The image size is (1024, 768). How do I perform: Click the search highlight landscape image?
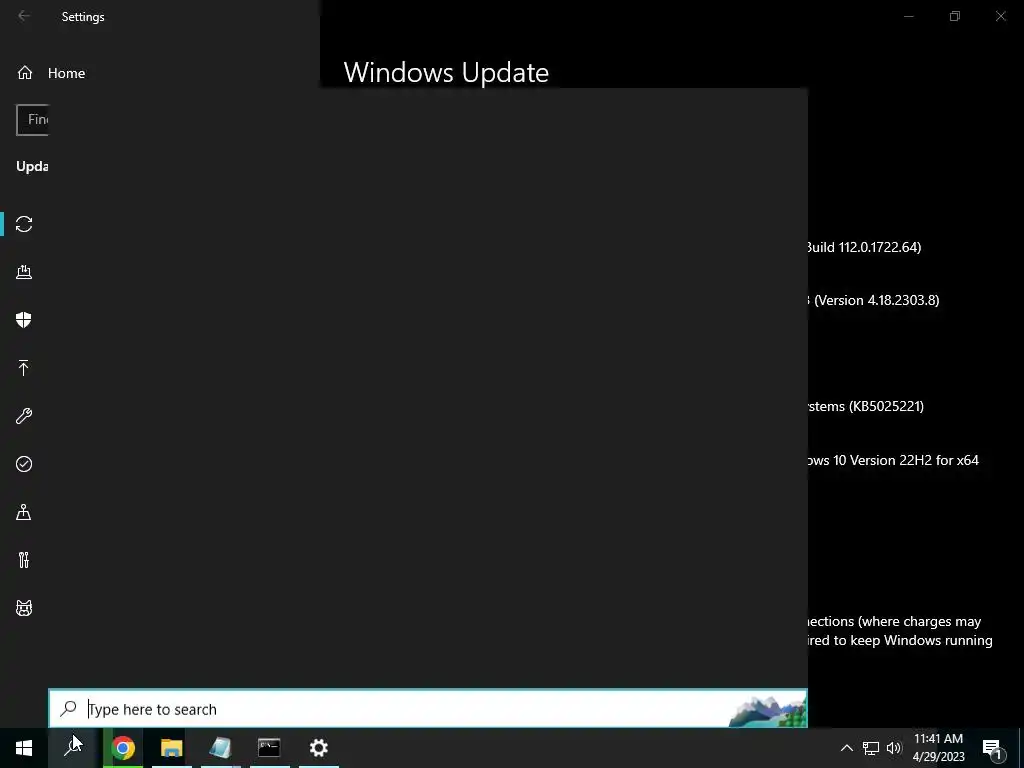pos(767,711)
